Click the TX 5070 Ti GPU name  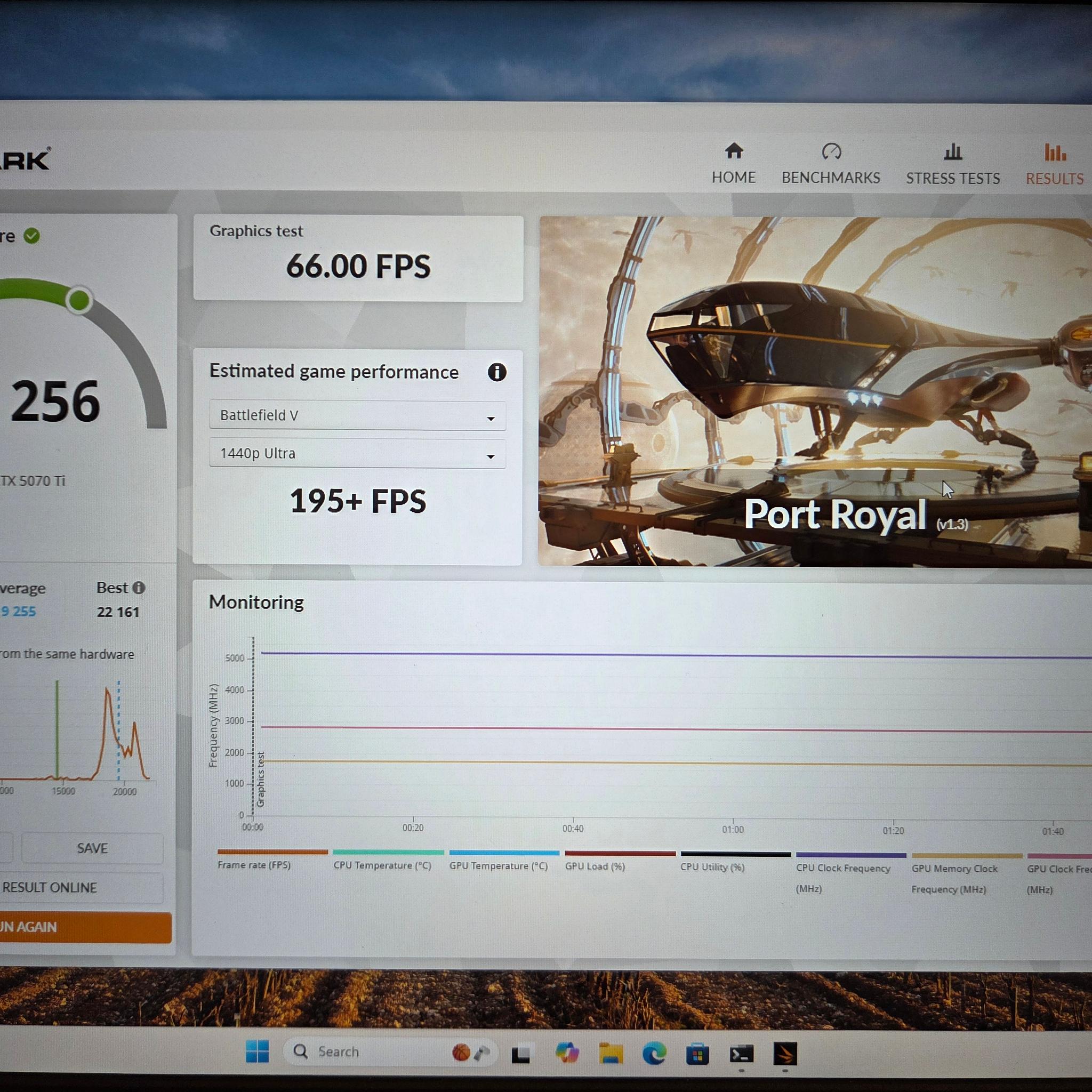click(x=32, y=481)
